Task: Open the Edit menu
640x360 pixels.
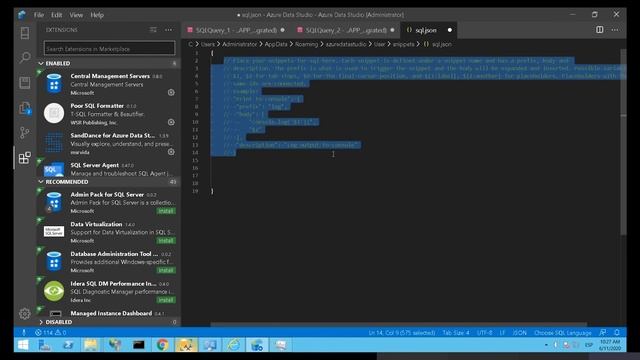Action: click(x=56, y=15)
